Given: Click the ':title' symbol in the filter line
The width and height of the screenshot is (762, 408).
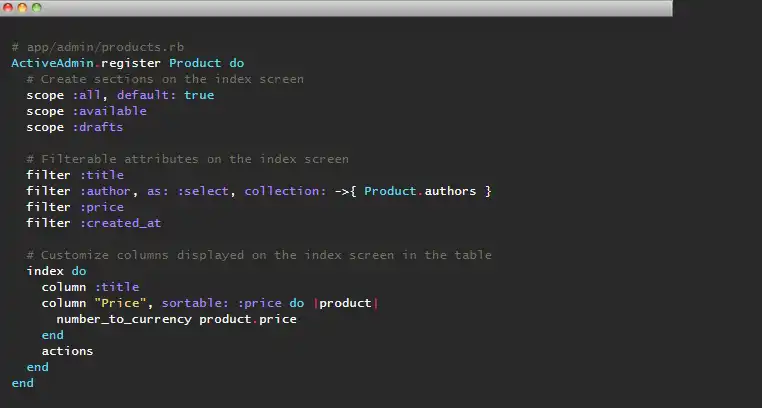Looking at the screenshot, I should point(102,175).
